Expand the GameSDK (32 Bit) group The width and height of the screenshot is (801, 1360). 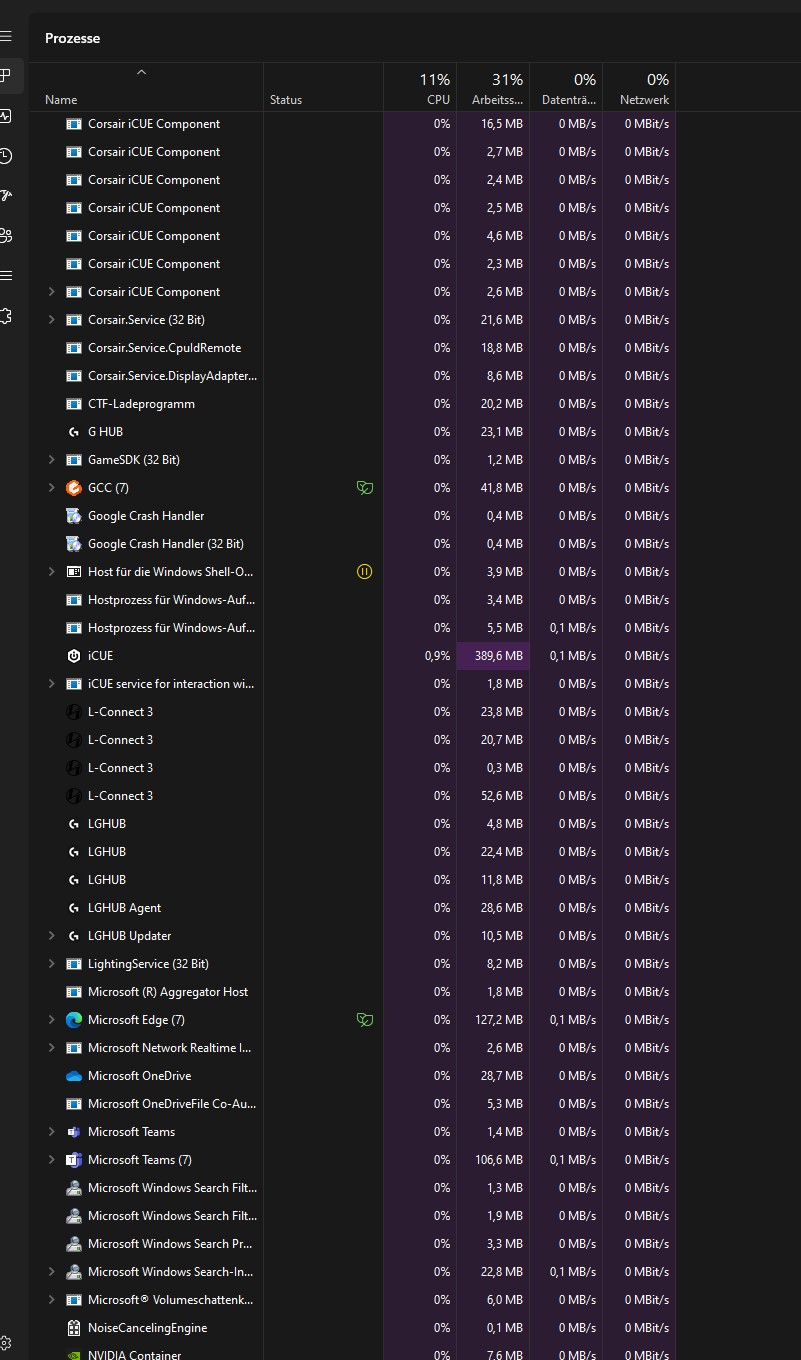52,460
